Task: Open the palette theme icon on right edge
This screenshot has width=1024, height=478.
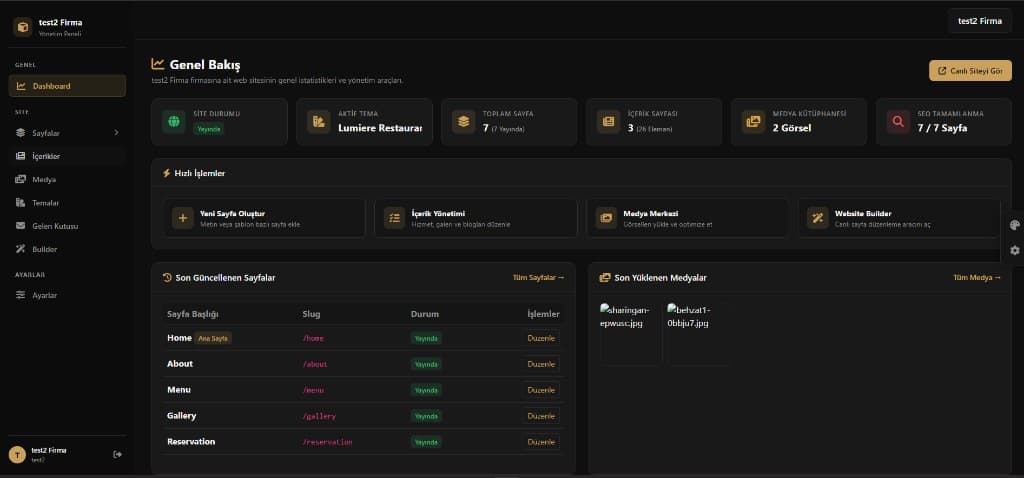Action: (x=1014, y=225)
